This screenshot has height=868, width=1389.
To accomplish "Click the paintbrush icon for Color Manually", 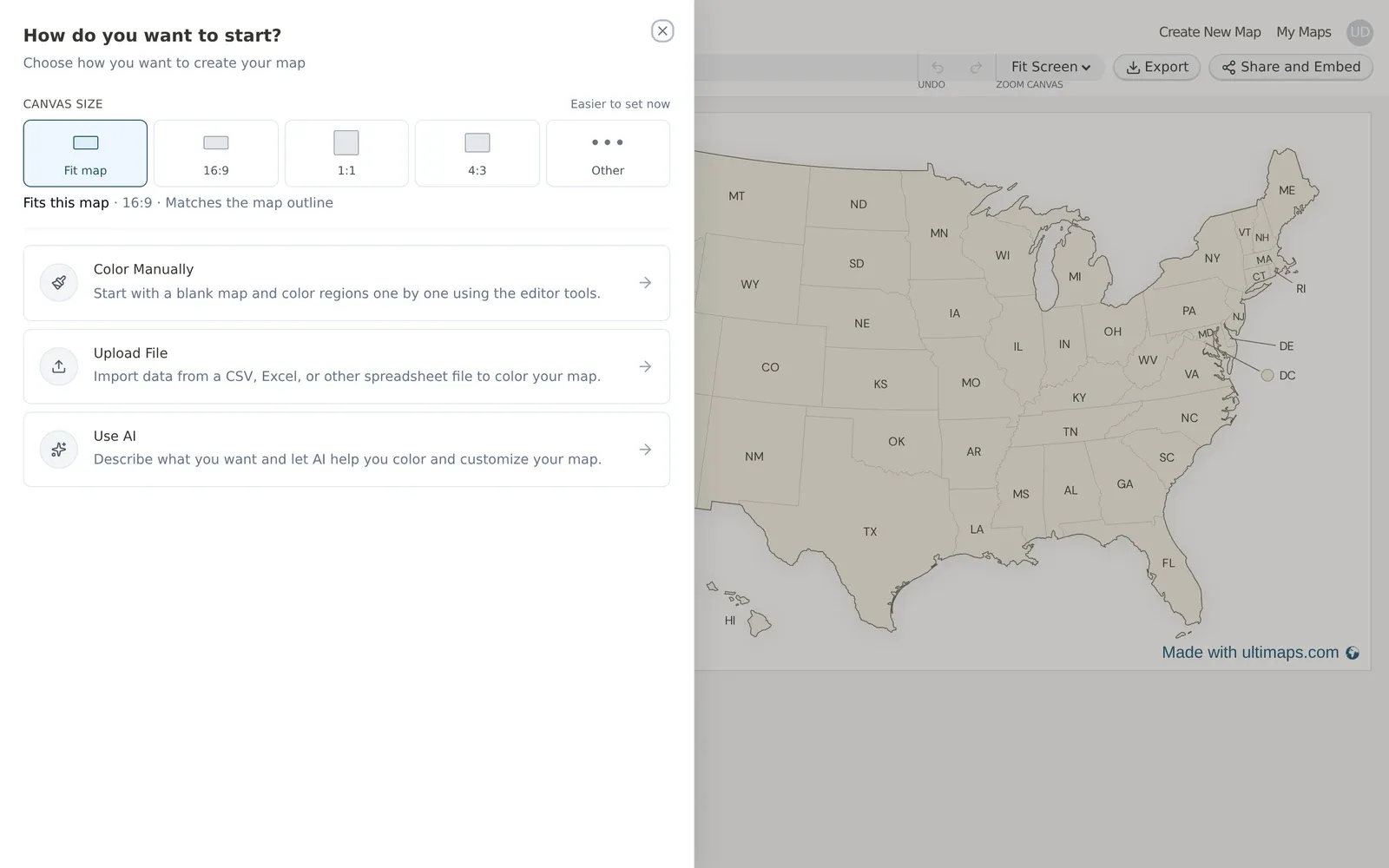I will click(x=59, y=283).
